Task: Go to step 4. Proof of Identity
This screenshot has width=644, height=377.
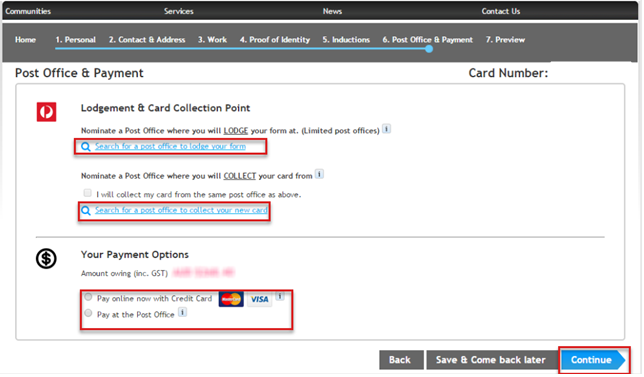Action: tap(275, 40)
